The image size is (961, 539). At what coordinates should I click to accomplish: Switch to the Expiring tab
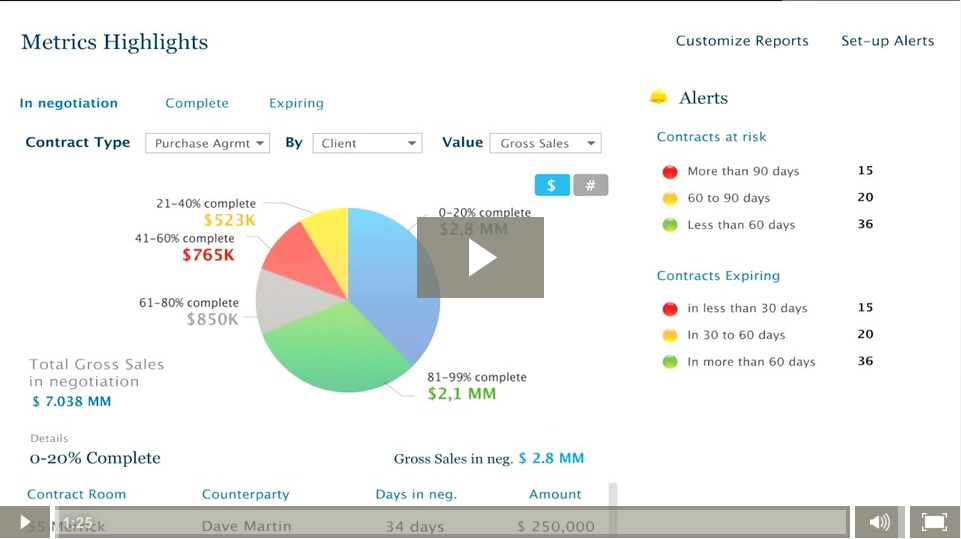296,103
